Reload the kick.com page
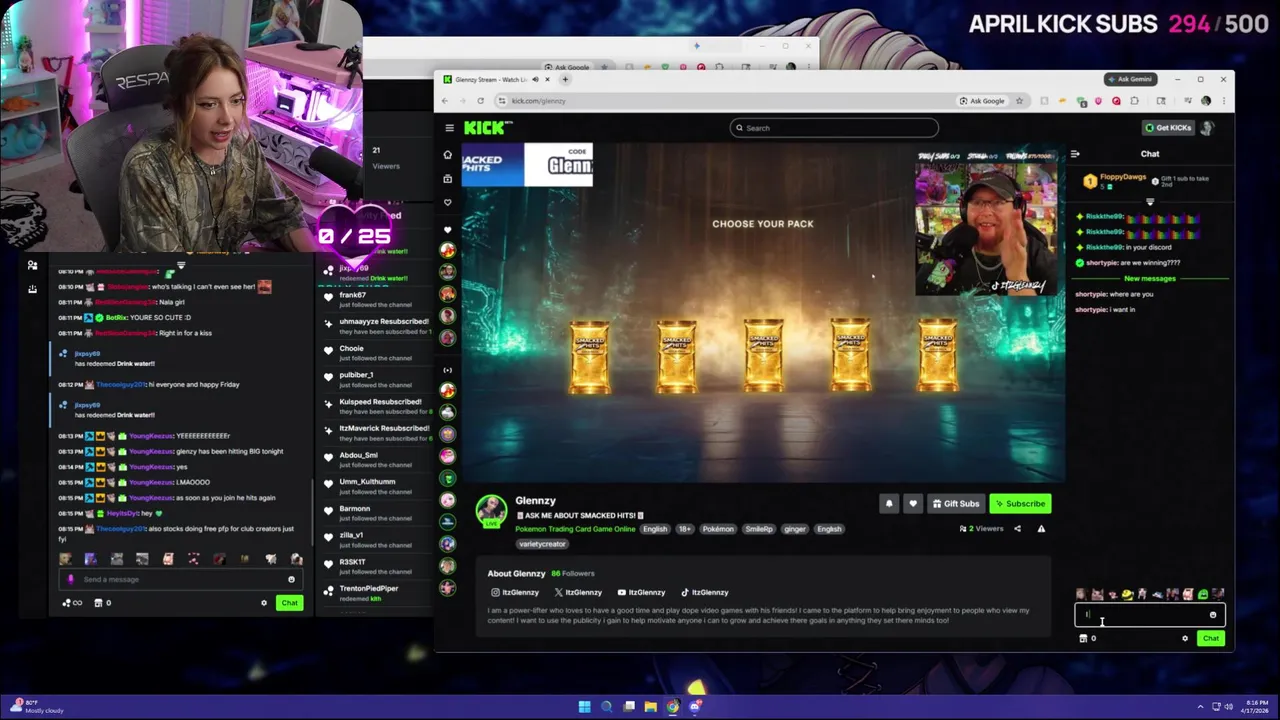This screenshot has height=720, width=1280. click(x=480, y=101)
